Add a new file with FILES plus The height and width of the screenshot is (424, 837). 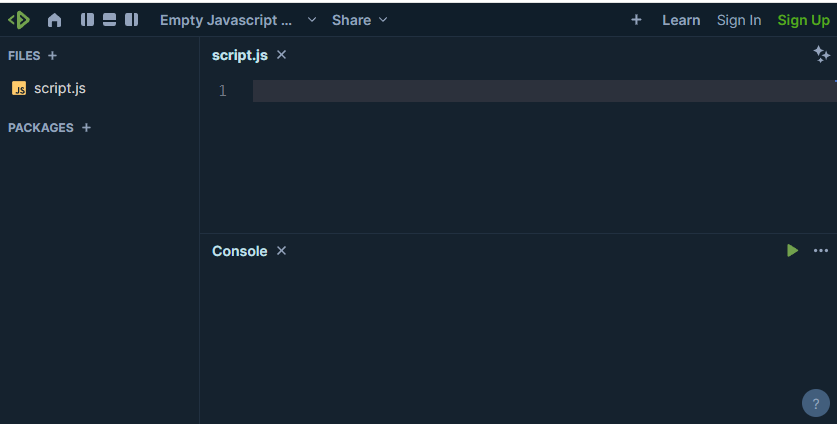tap(53, 56)
